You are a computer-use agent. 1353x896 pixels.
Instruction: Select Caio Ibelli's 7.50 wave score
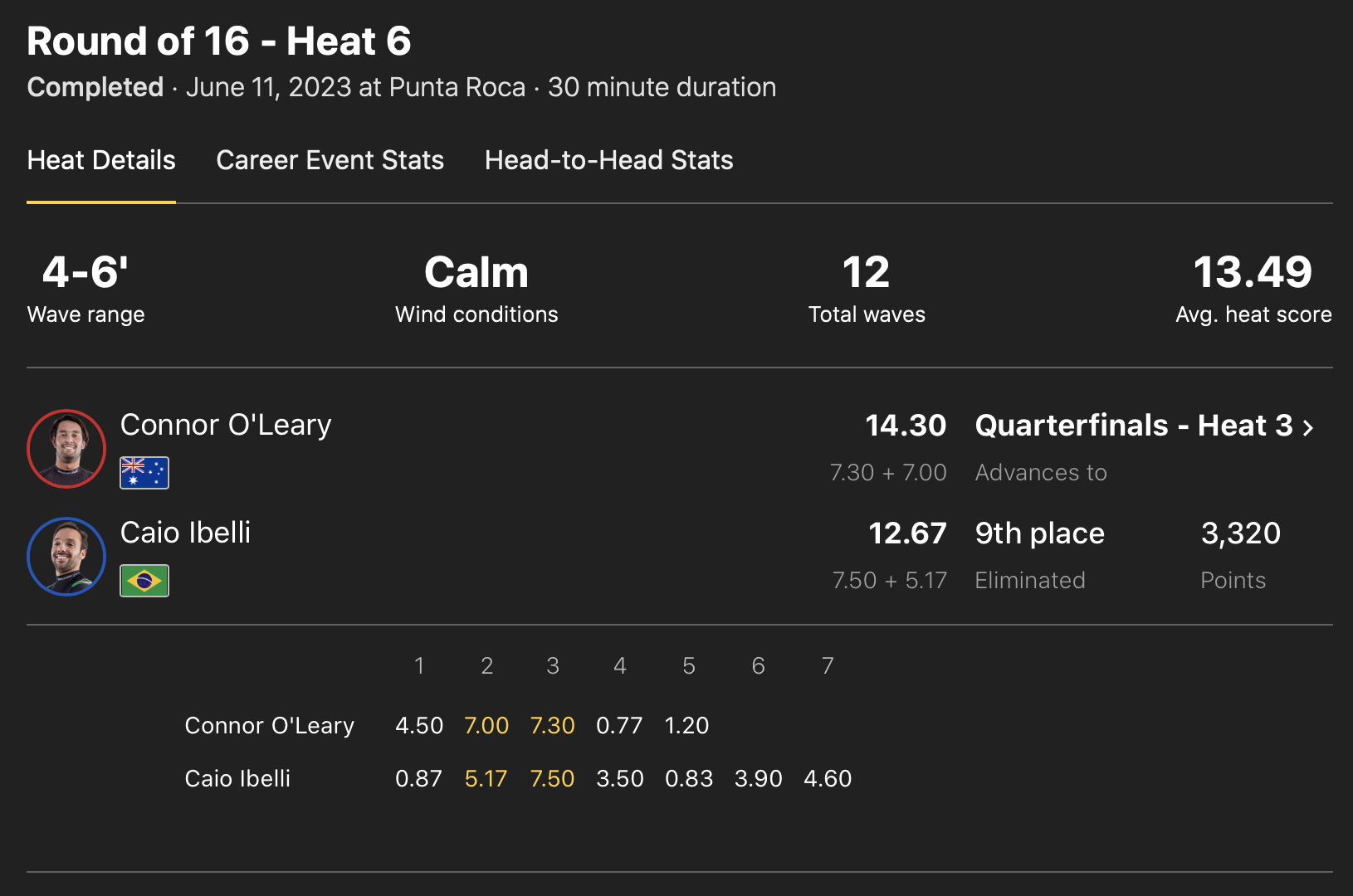[x=552, y=779]
